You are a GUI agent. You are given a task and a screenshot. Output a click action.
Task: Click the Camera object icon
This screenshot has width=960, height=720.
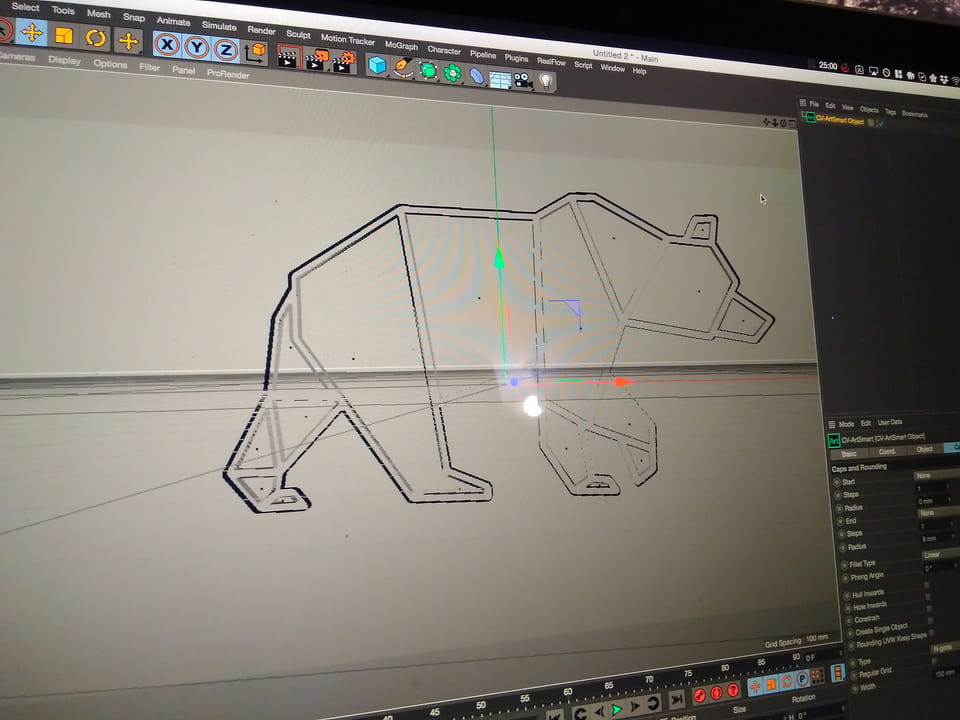tap(523, 80)
